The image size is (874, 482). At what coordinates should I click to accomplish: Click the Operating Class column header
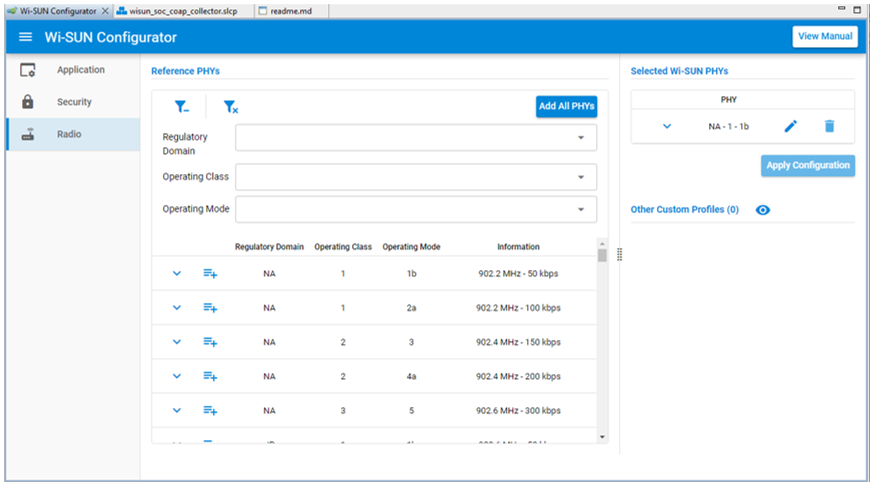tap(343, 247)
